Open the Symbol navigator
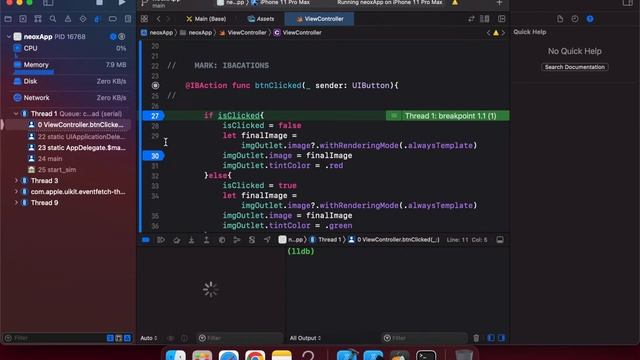 pyautogui.click(x=38, y=19)
